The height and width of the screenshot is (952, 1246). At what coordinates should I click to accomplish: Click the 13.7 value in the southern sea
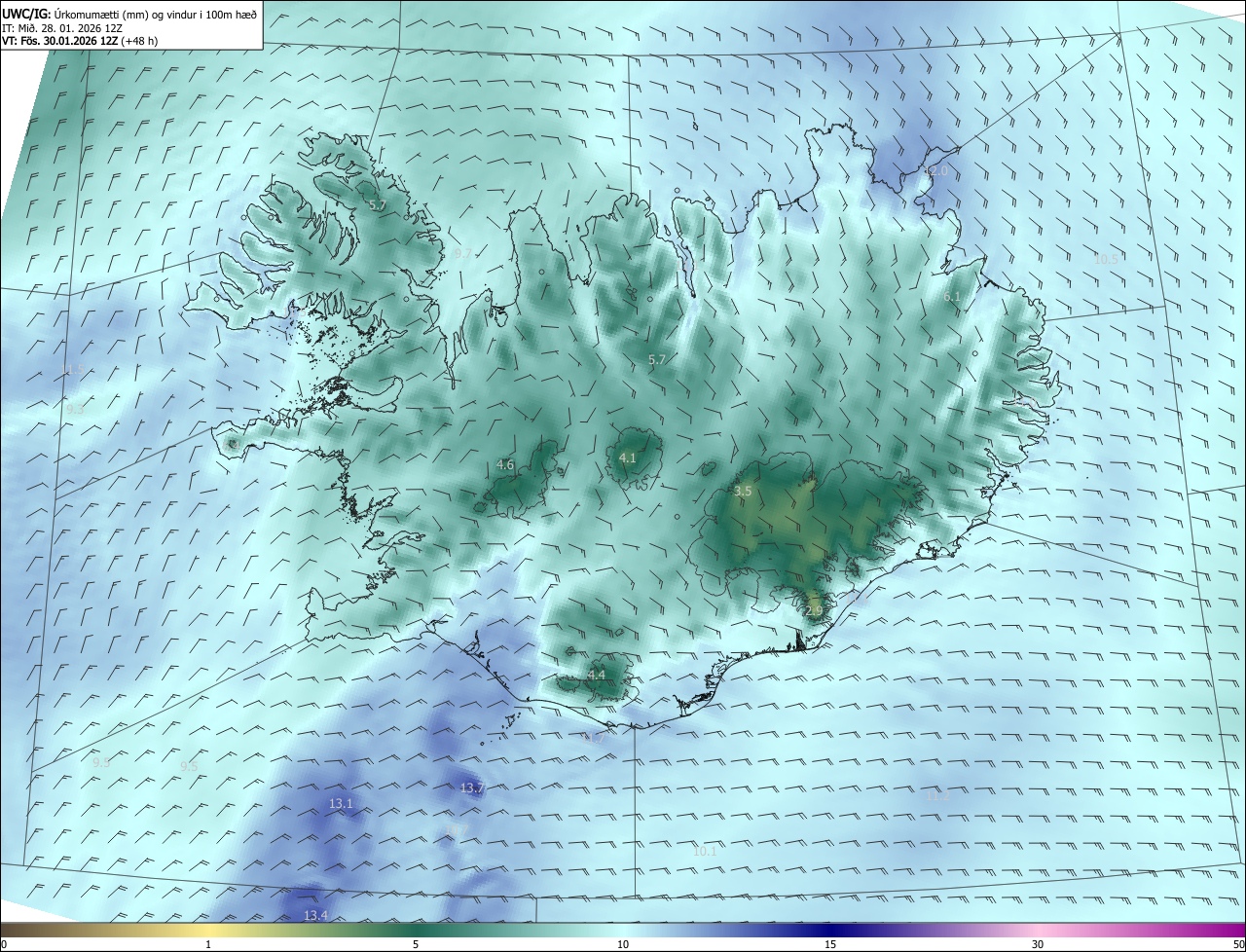tap(472, 787)
